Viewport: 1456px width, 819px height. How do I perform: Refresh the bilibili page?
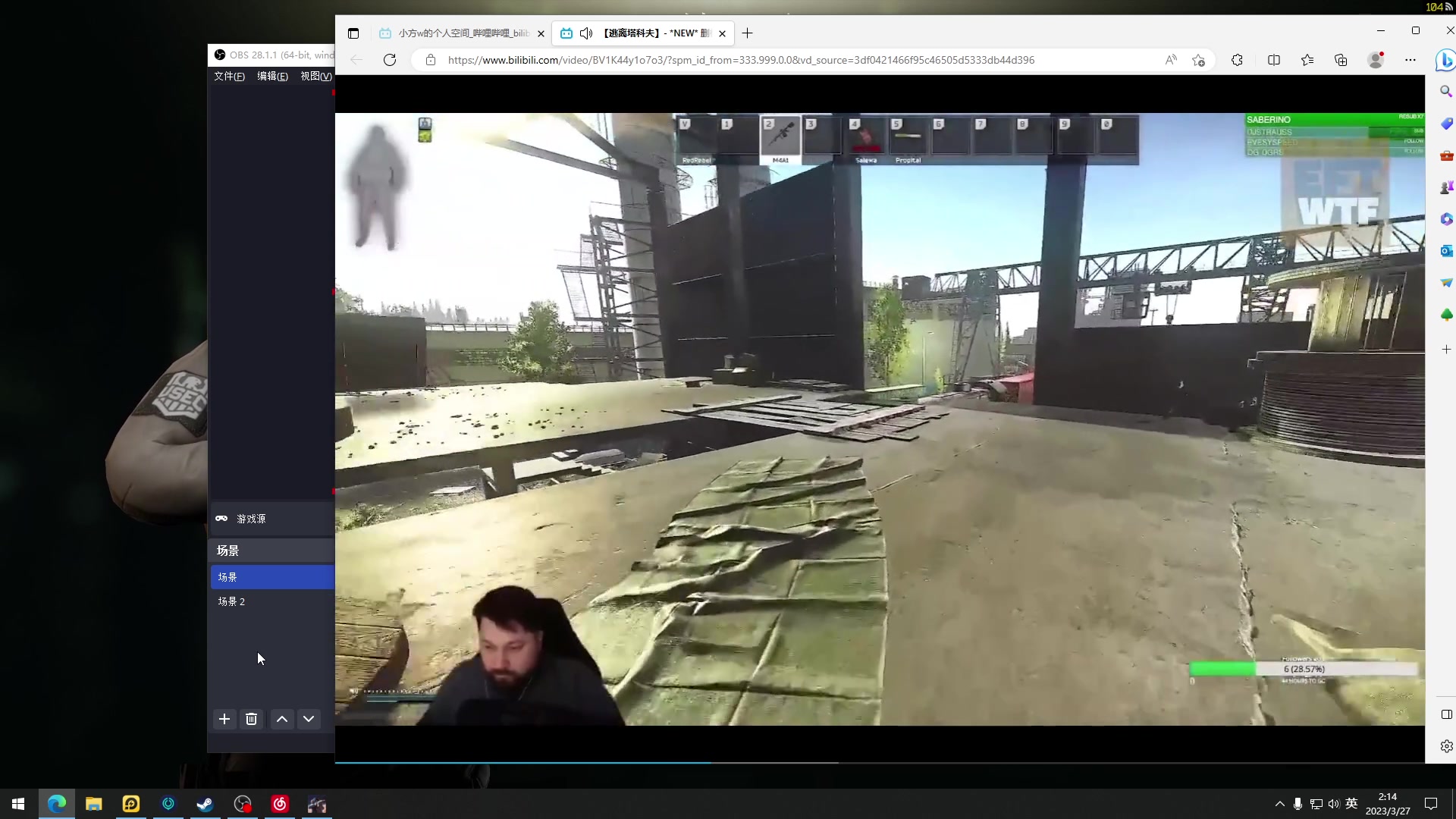[x=390, y=60]
